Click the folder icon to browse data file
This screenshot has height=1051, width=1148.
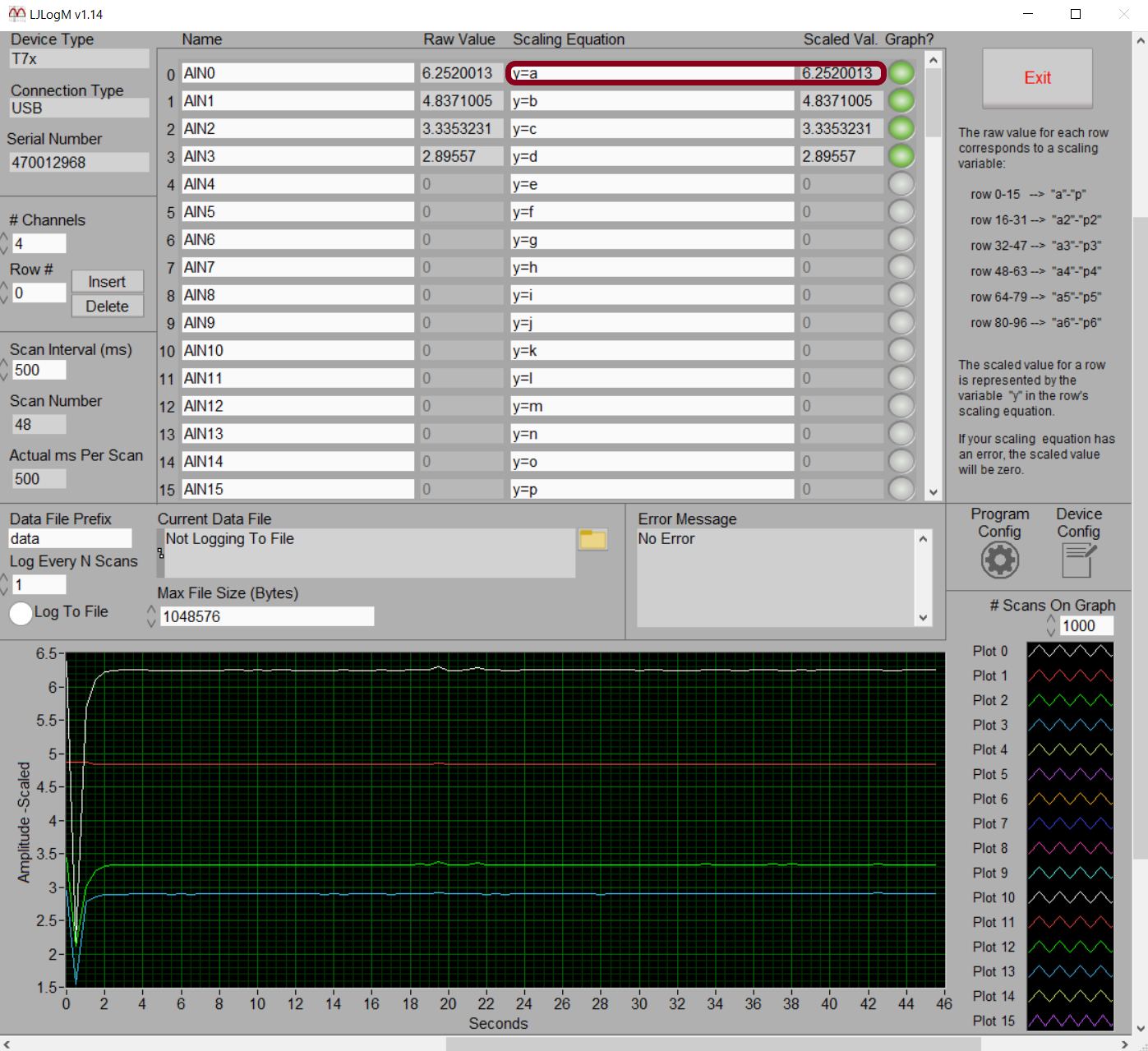592,540
